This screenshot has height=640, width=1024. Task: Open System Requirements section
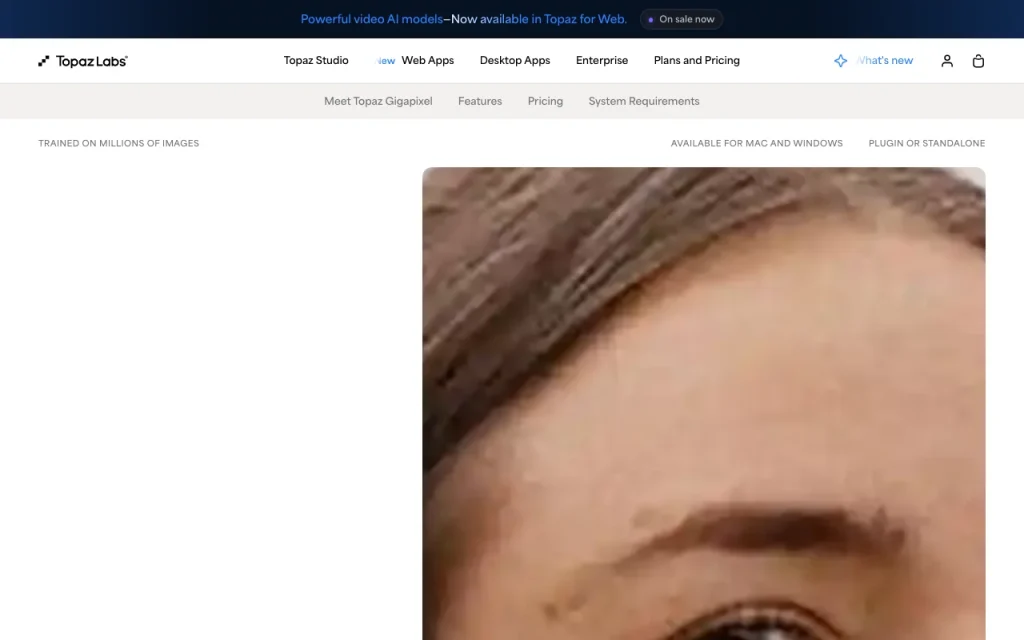pyautogui.click(x=644, y=101)
